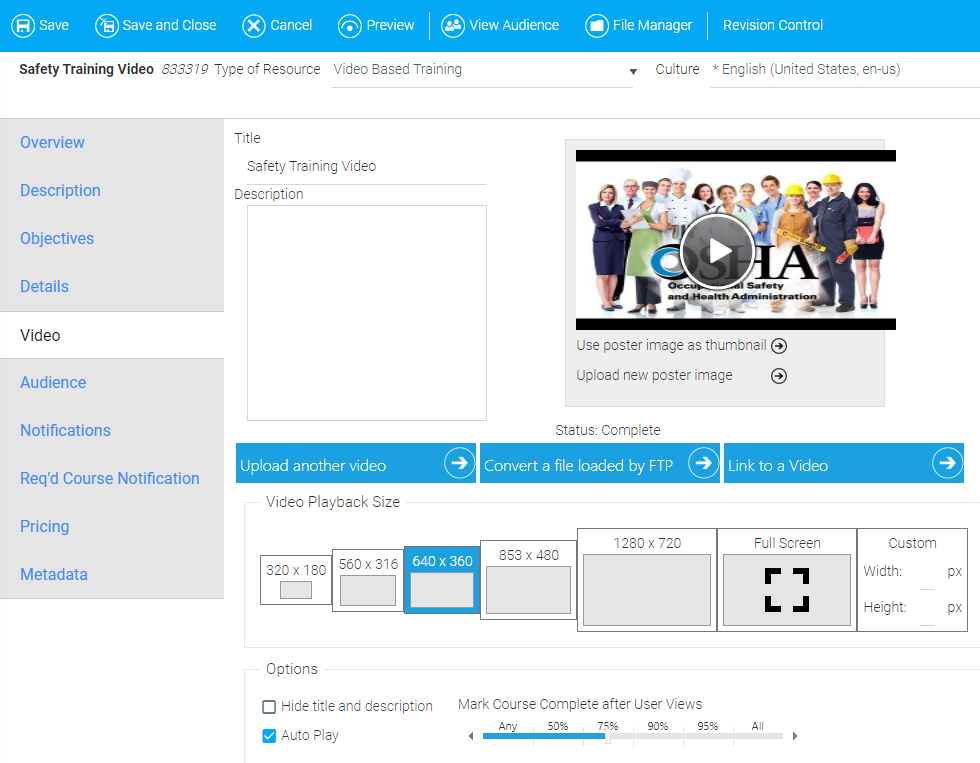980x763 pixels.
Task: Switch to the Audience tab
Action: (53, 382)
